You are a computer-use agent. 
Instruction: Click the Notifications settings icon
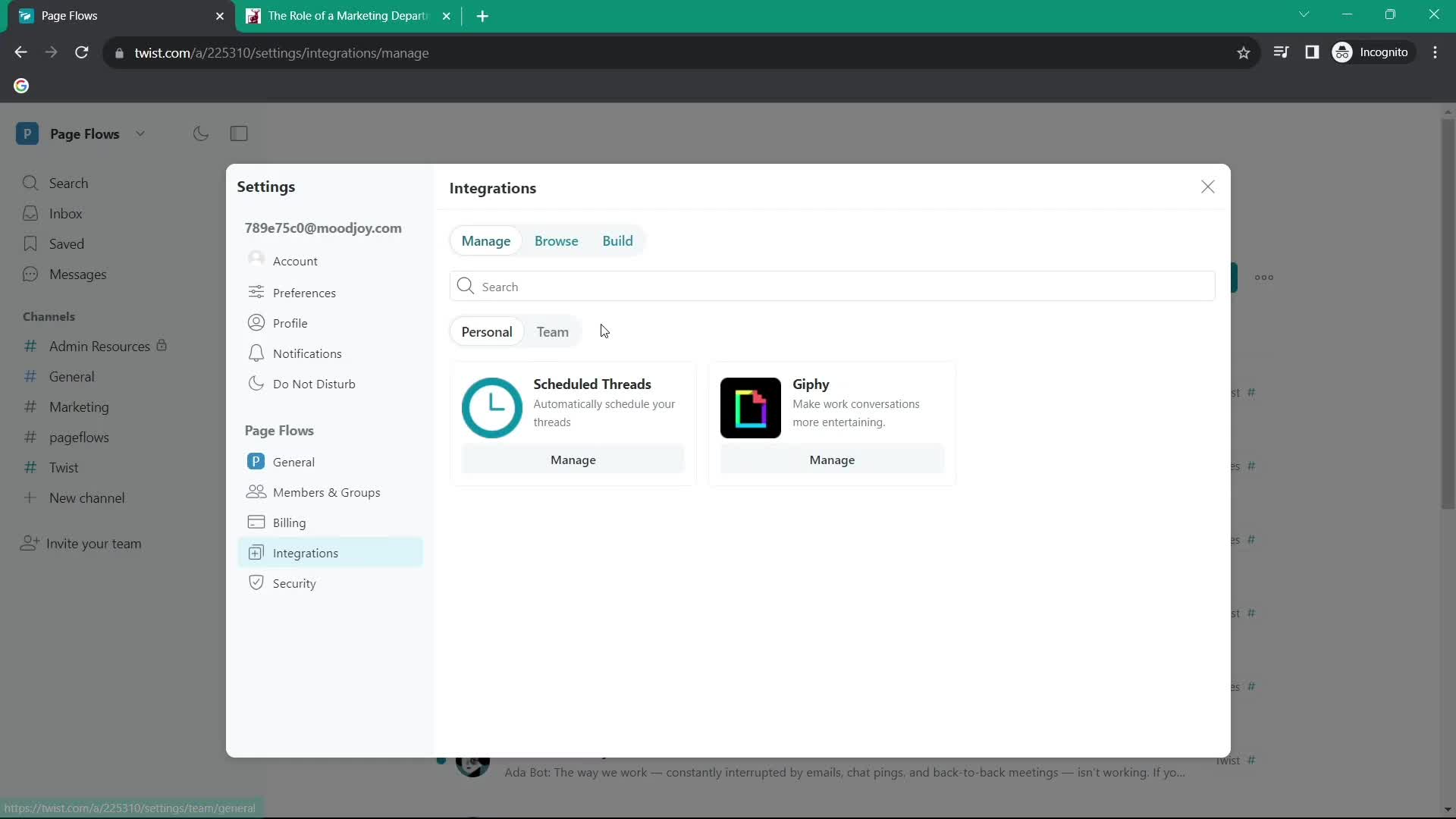point(256,353)
